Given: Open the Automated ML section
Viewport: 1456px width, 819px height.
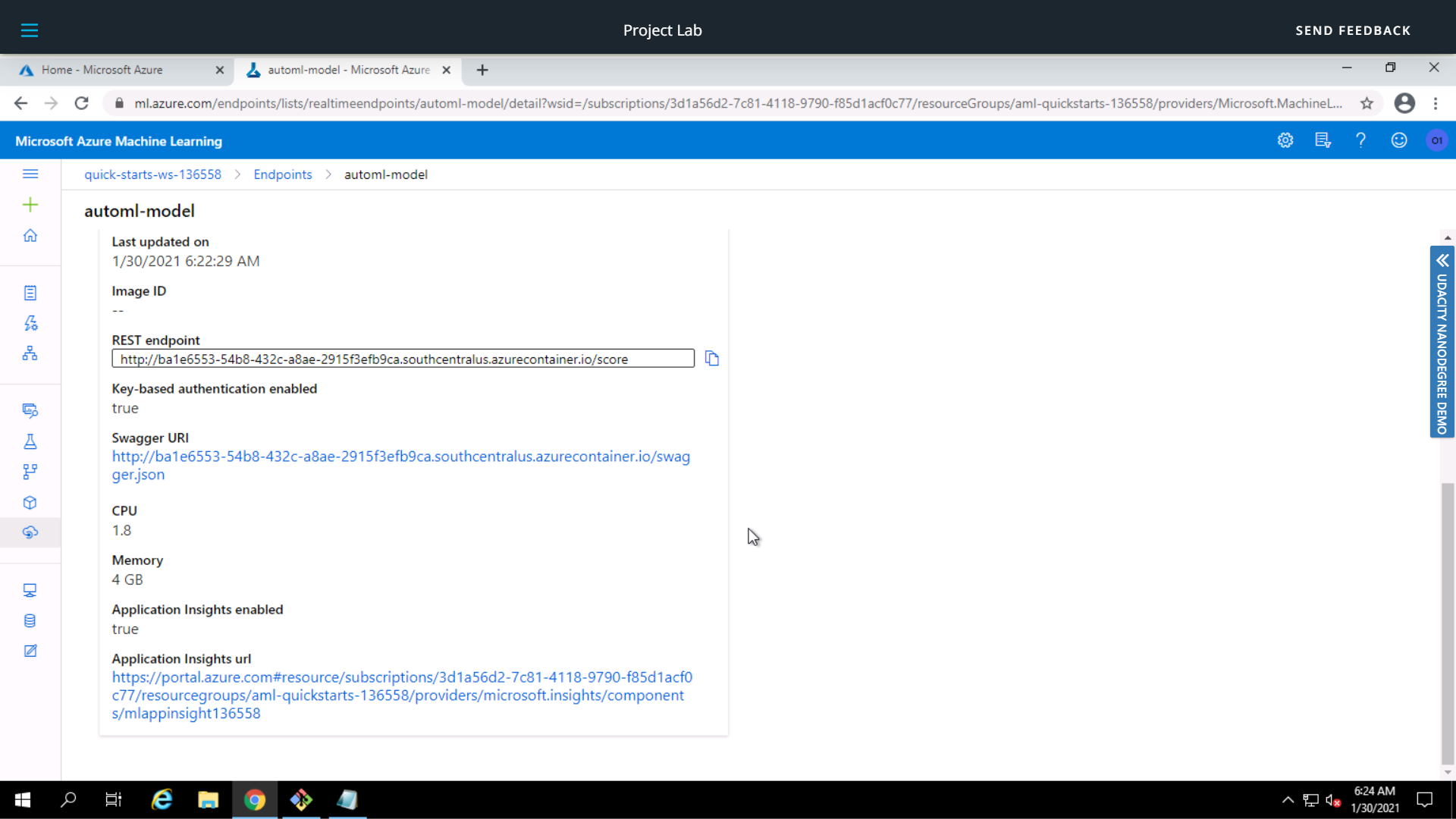Looking at the screenshot, I should pyautogui.click(x=30, y=322).
